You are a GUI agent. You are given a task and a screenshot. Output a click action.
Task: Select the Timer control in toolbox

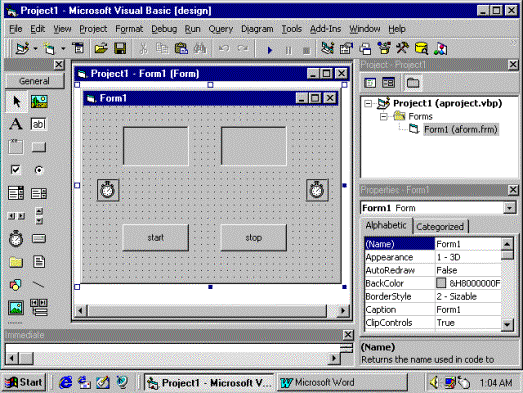[x=16, y=239]
